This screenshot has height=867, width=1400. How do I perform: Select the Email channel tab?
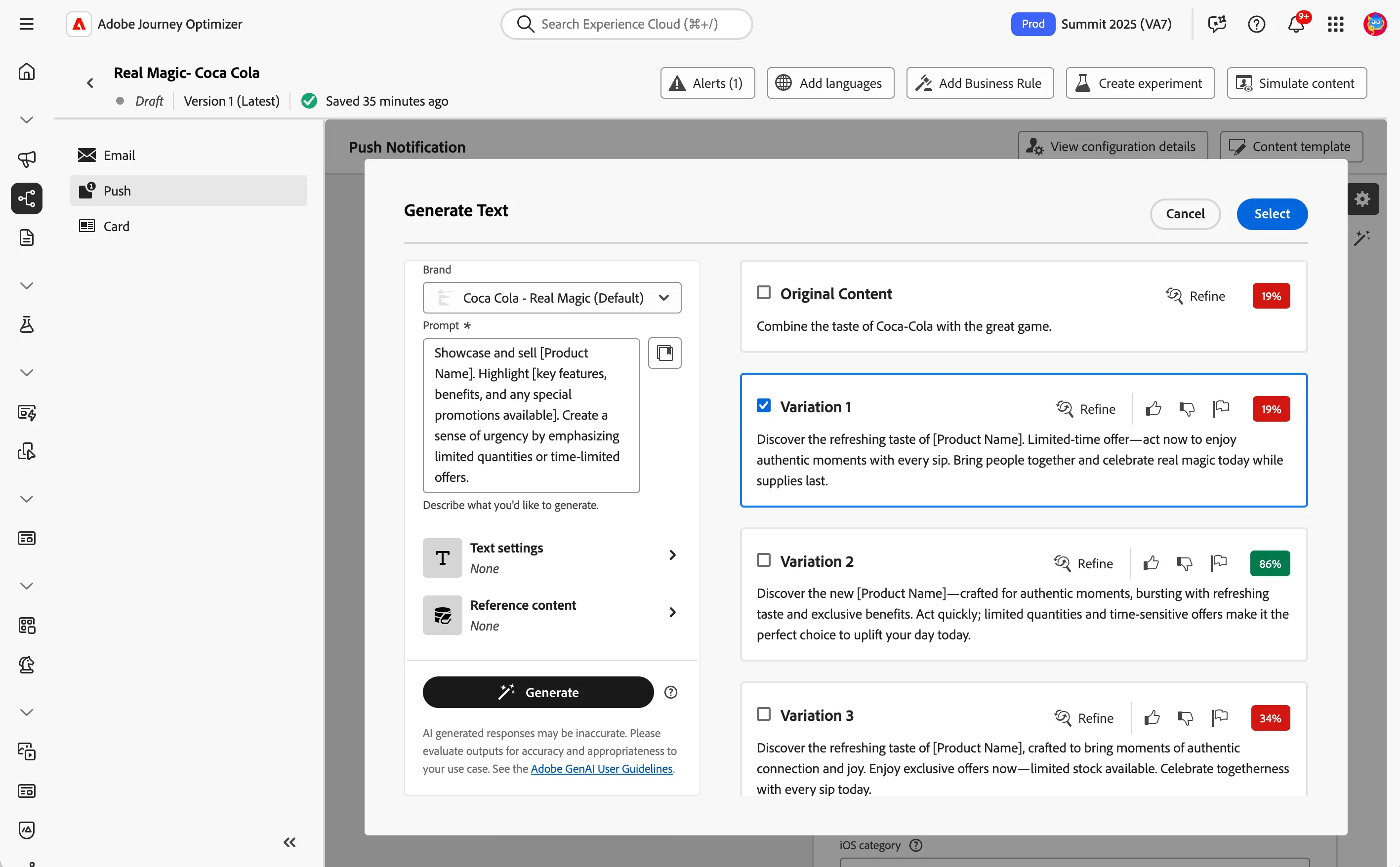(188, 156)
